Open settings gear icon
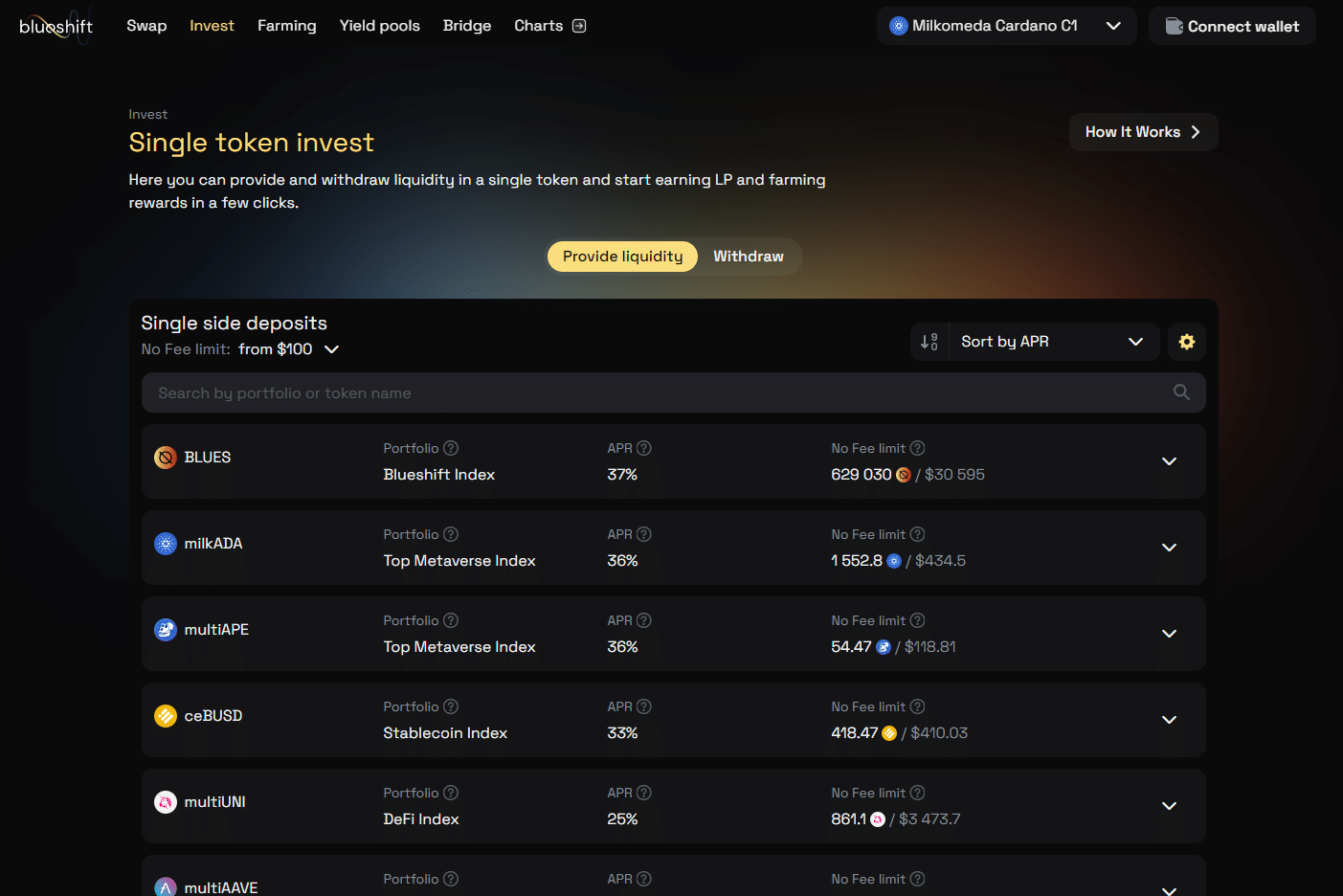Screen dimensions: 1343x896 click(x=1187, y=342)
